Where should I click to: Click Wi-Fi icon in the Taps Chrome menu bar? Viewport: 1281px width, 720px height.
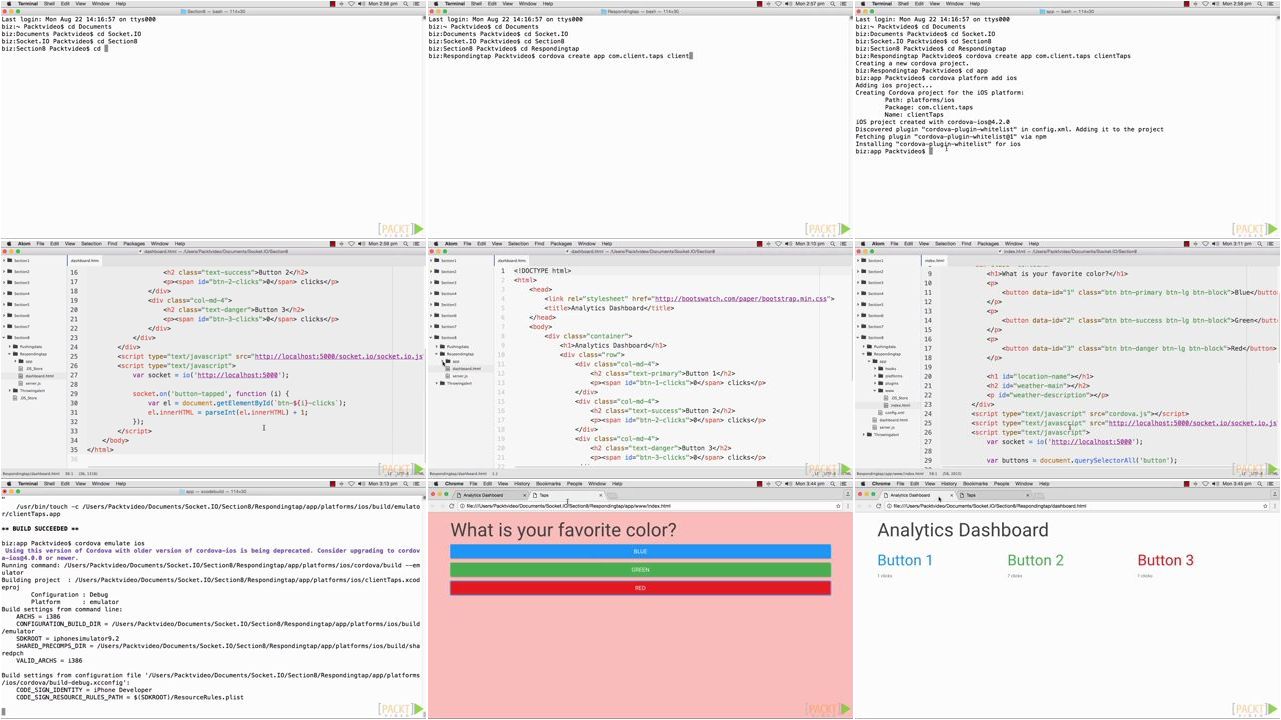pos(777,484)
